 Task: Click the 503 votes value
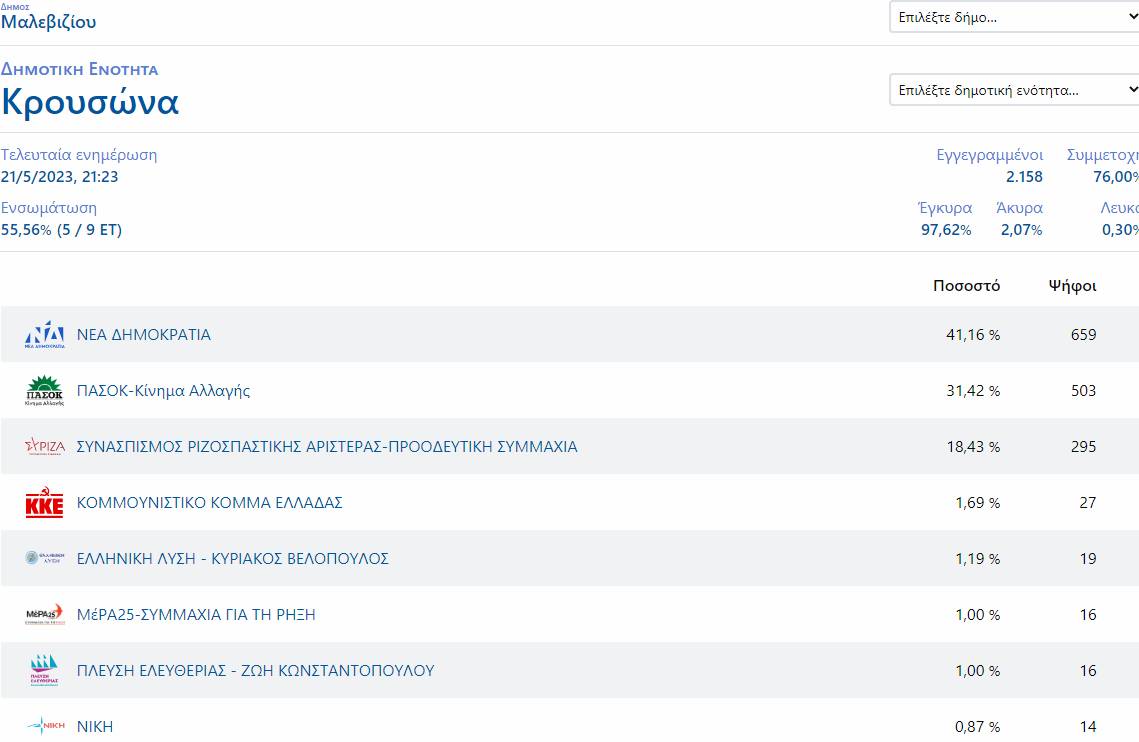pyautogui.click(x=1083, y=390)
